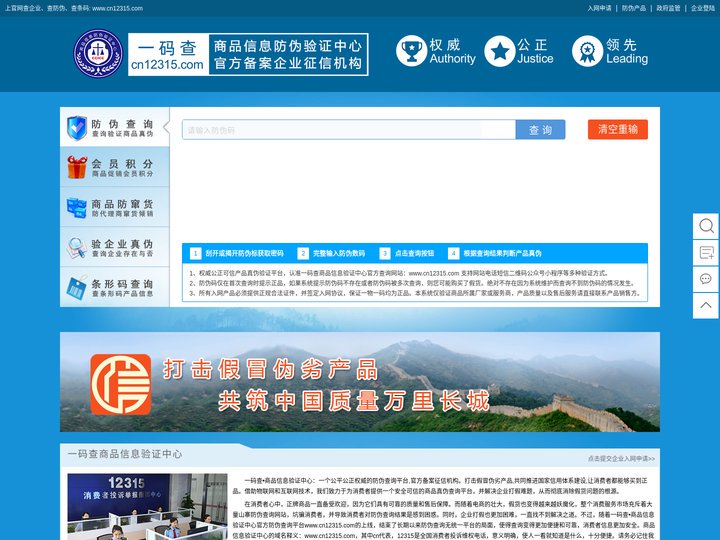Click the trophy Authority icon

(x=411, y=51)
